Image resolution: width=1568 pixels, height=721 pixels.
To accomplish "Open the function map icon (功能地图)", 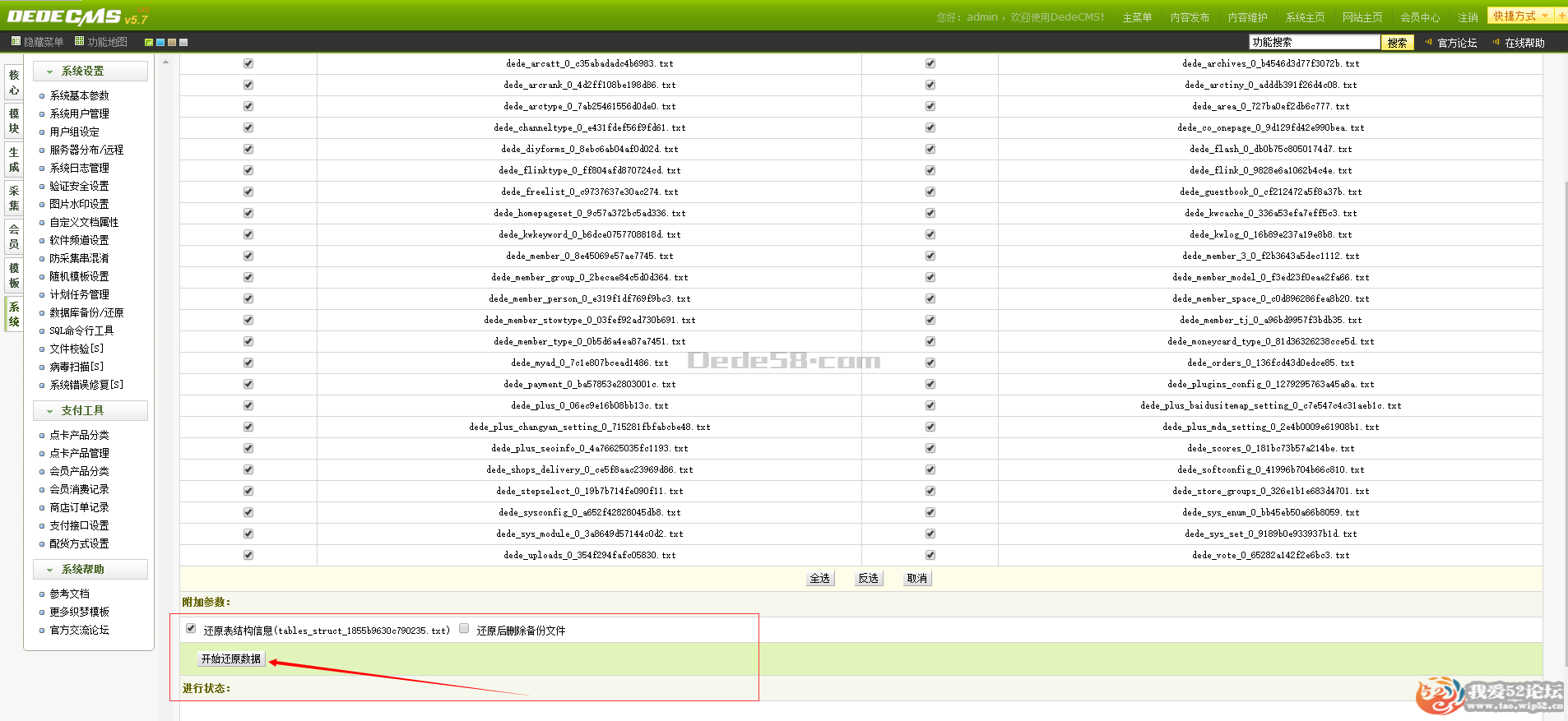I will tap(80, 41).
